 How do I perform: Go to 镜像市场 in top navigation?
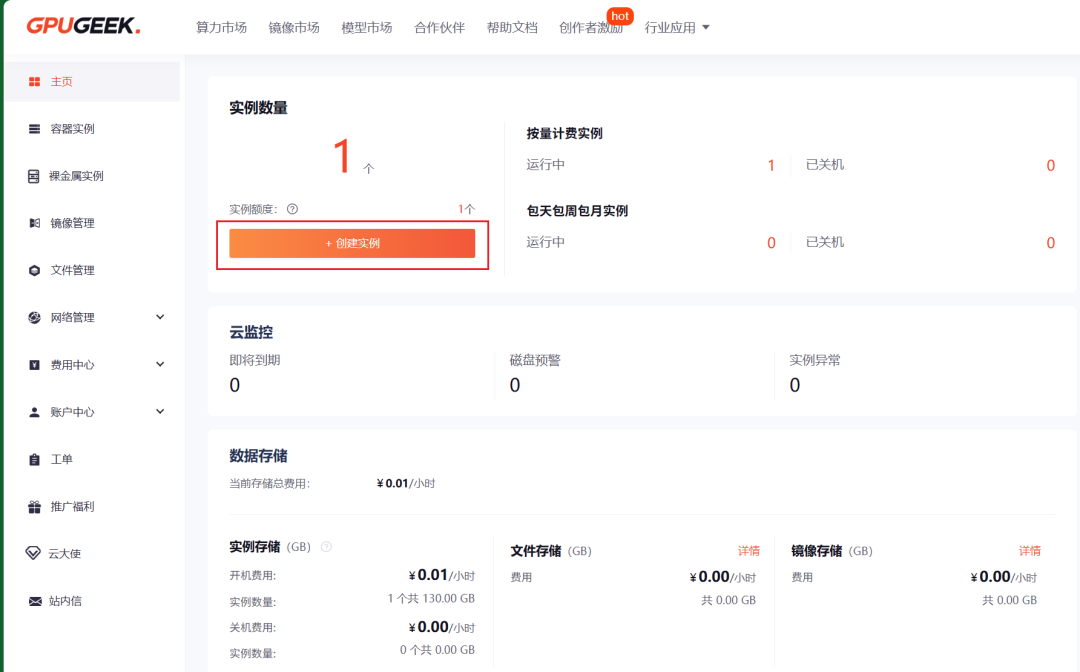click(x=293, y=27)
